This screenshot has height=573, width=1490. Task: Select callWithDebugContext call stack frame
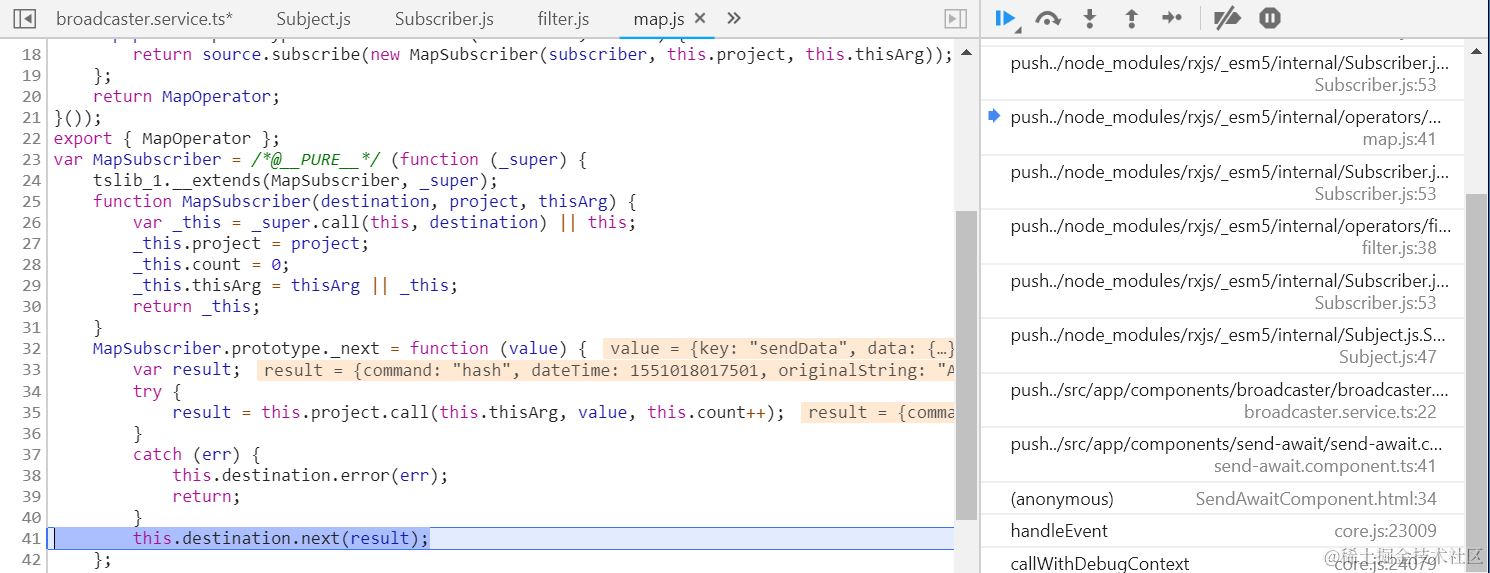pos(1222,562)
